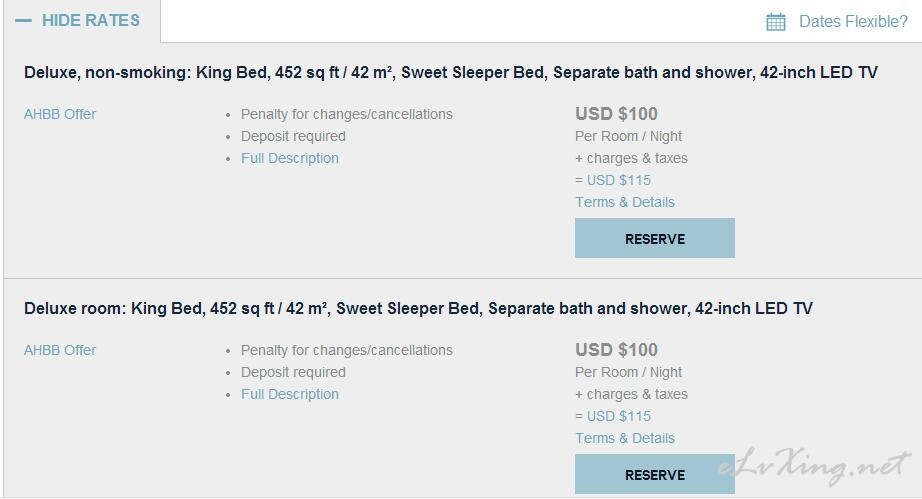Click USD $100 rate of second Deluxe room
The height and width of the screenshot is (499, 922).
point(616,350)
